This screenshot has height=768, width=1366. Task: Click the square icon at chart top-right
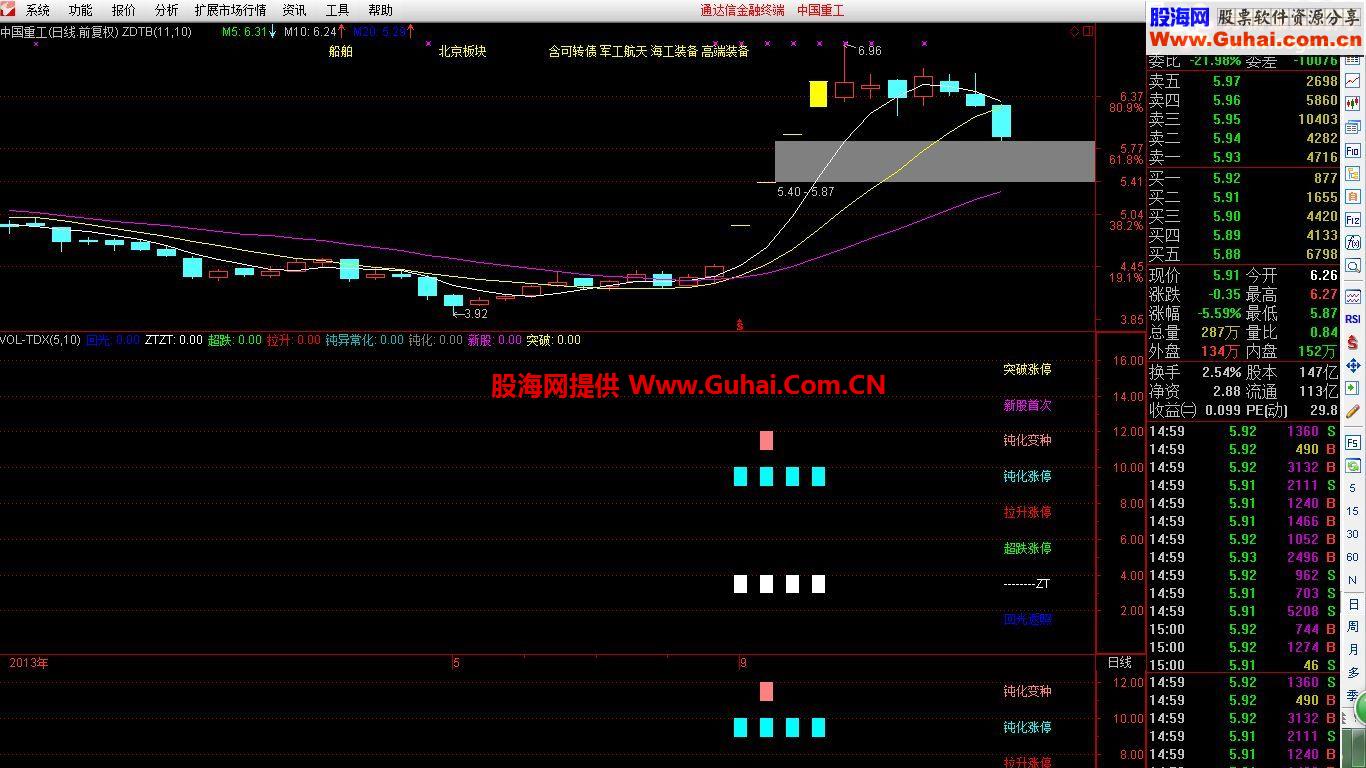pyautogui.click(x=1088, y=31)
